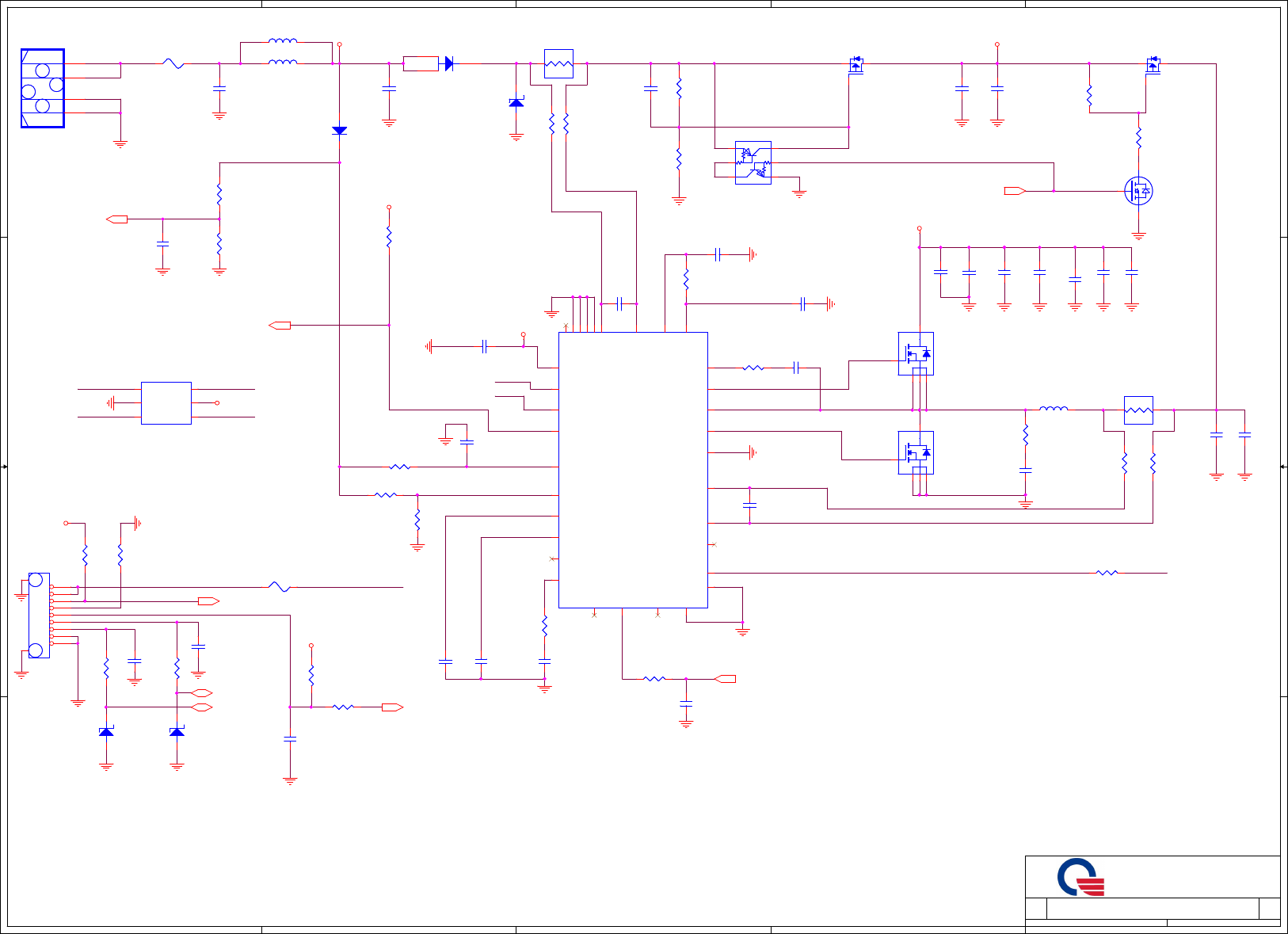Select the P-MOSFET on the top rail center

click(855, 65)
